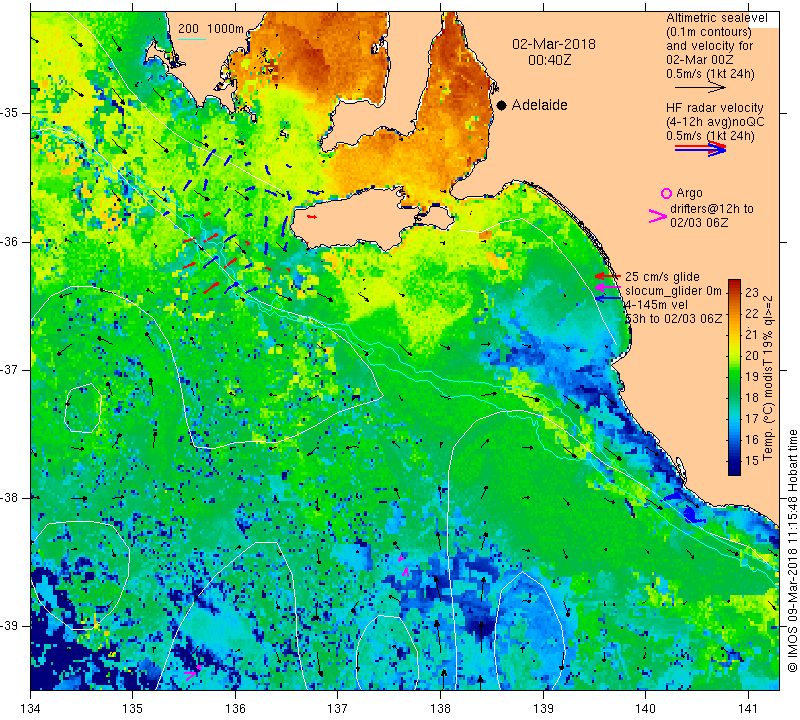Click the 'Argo' legend label

point(689,193)
